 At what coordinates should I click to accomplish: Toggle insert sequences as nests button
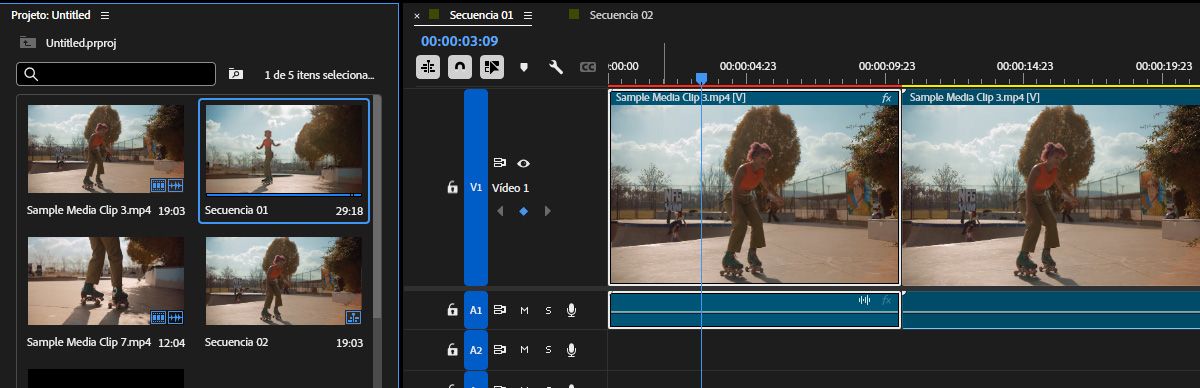coord(428,67)
